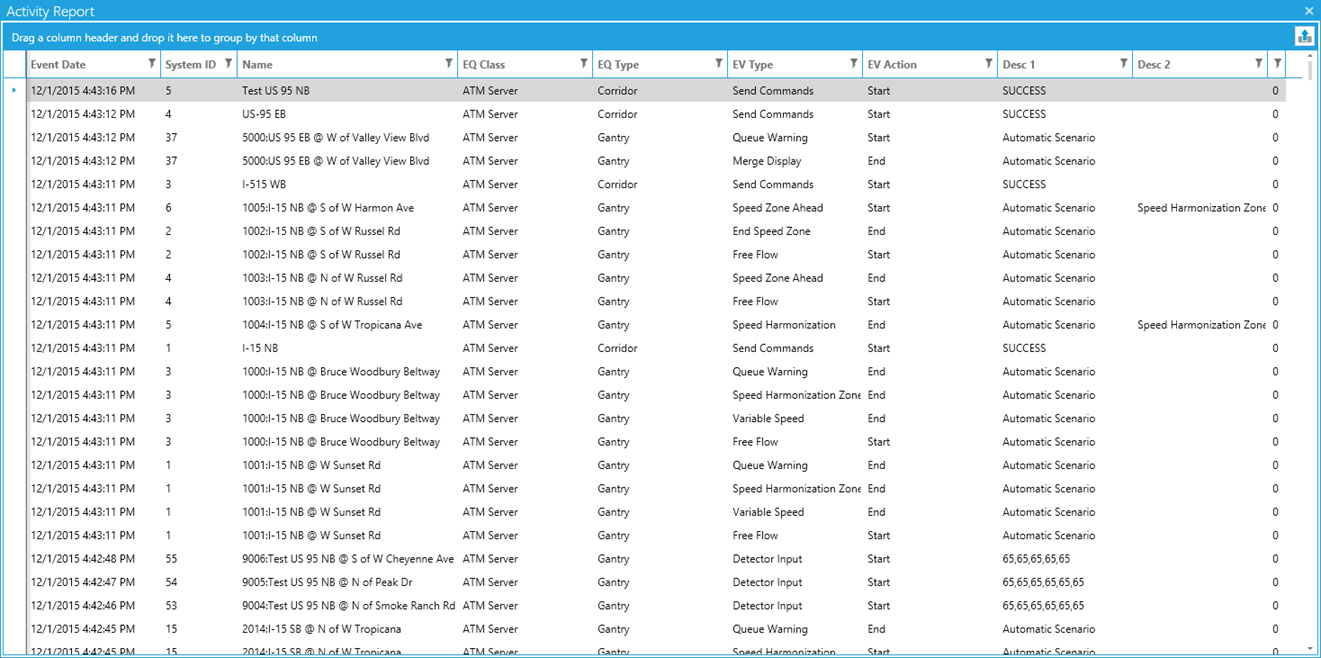This screenshot has height=658, width=1321.
Task: Select the row indicator arrow of first row
Action: pyautogui.click(x=14, y=90)
